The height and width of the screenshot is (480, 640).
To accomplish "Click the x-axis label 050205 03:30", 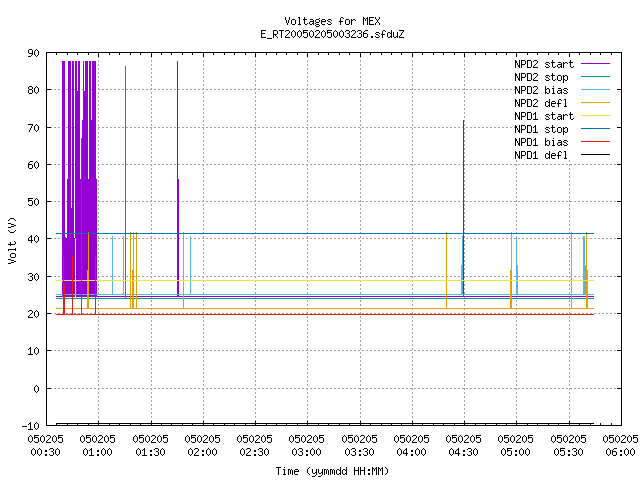I will (x=360, y=446).
